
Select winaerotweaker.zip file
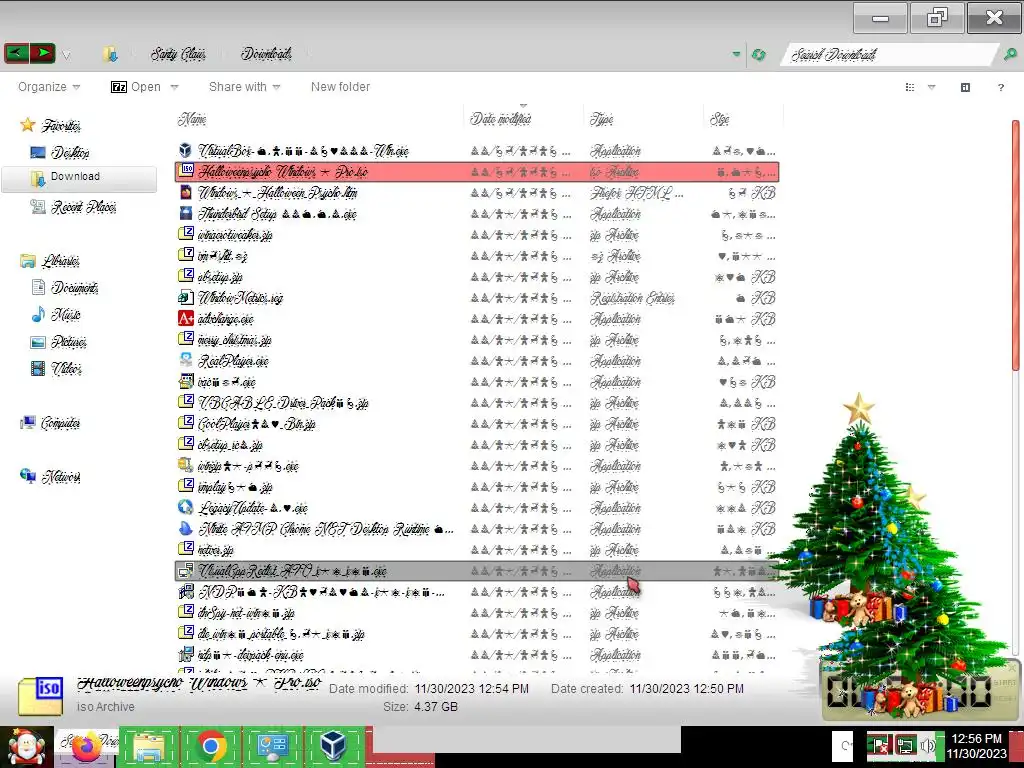tap(234, 235)
